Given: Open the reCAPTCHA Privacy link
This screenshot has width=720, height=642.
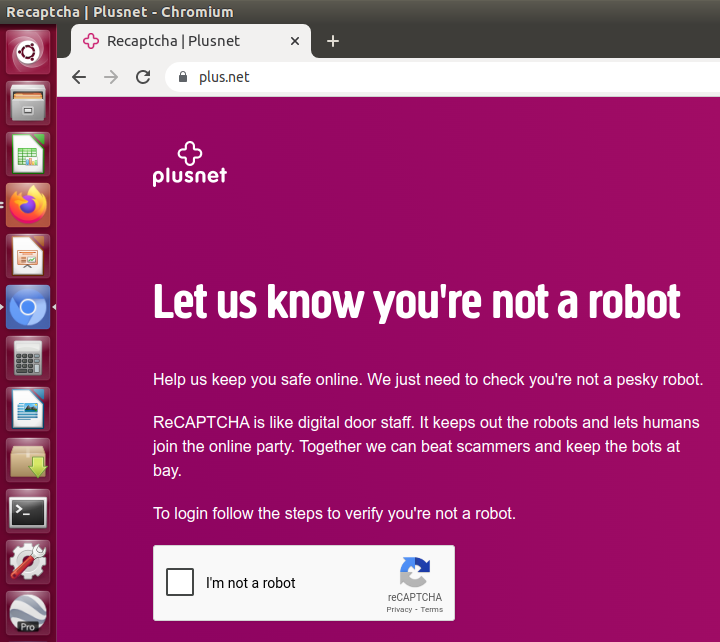Looking at the screenshot, I should pyautogui.click(x=399, y=609).
